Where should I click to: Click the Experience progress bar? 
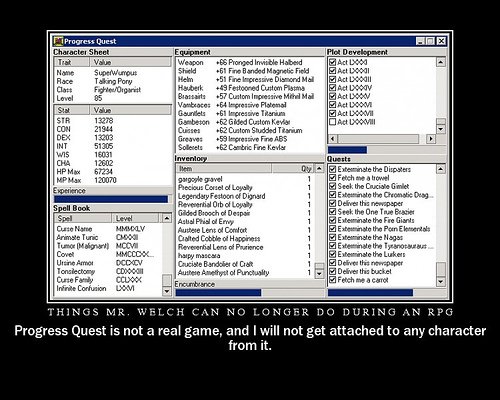tap(113, 199)
